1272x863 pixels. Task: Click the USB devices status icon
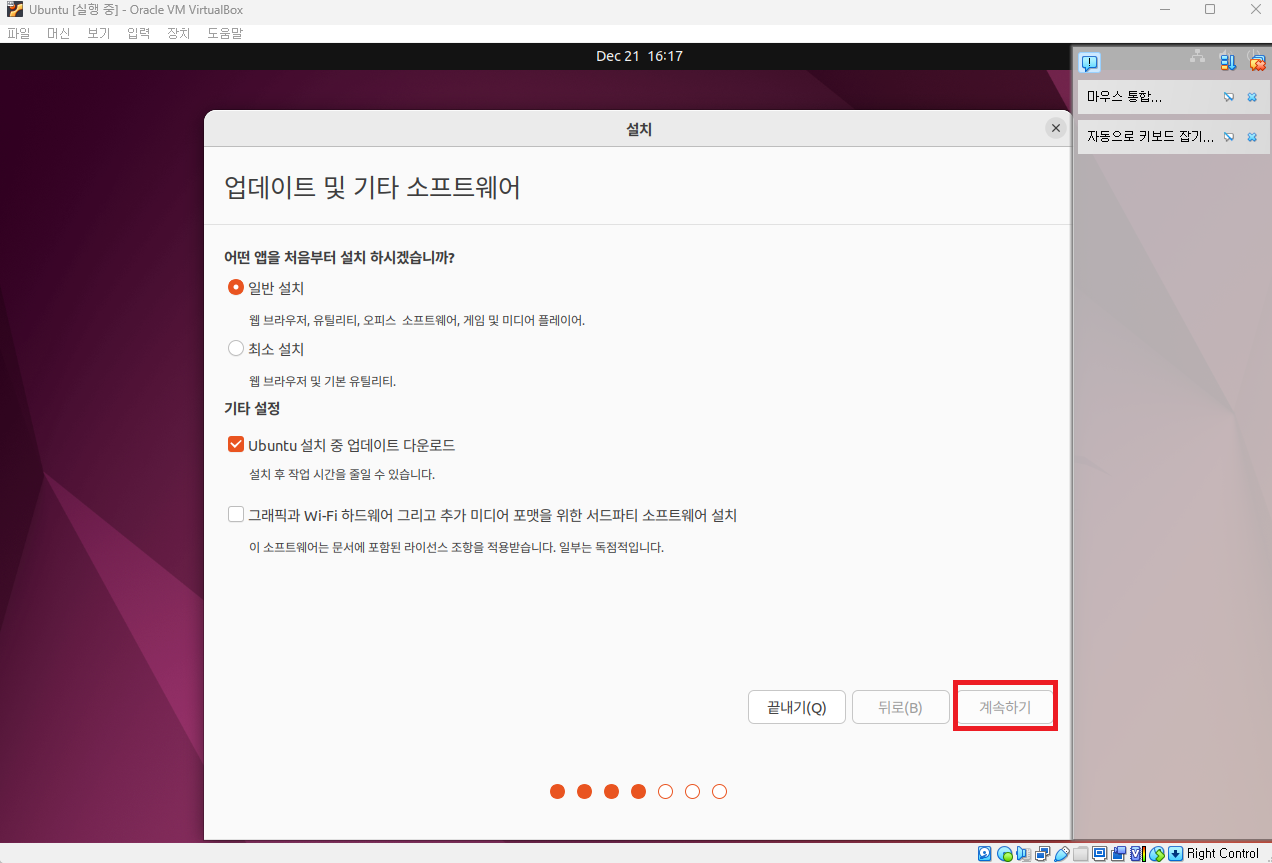tap(1061, 853)
